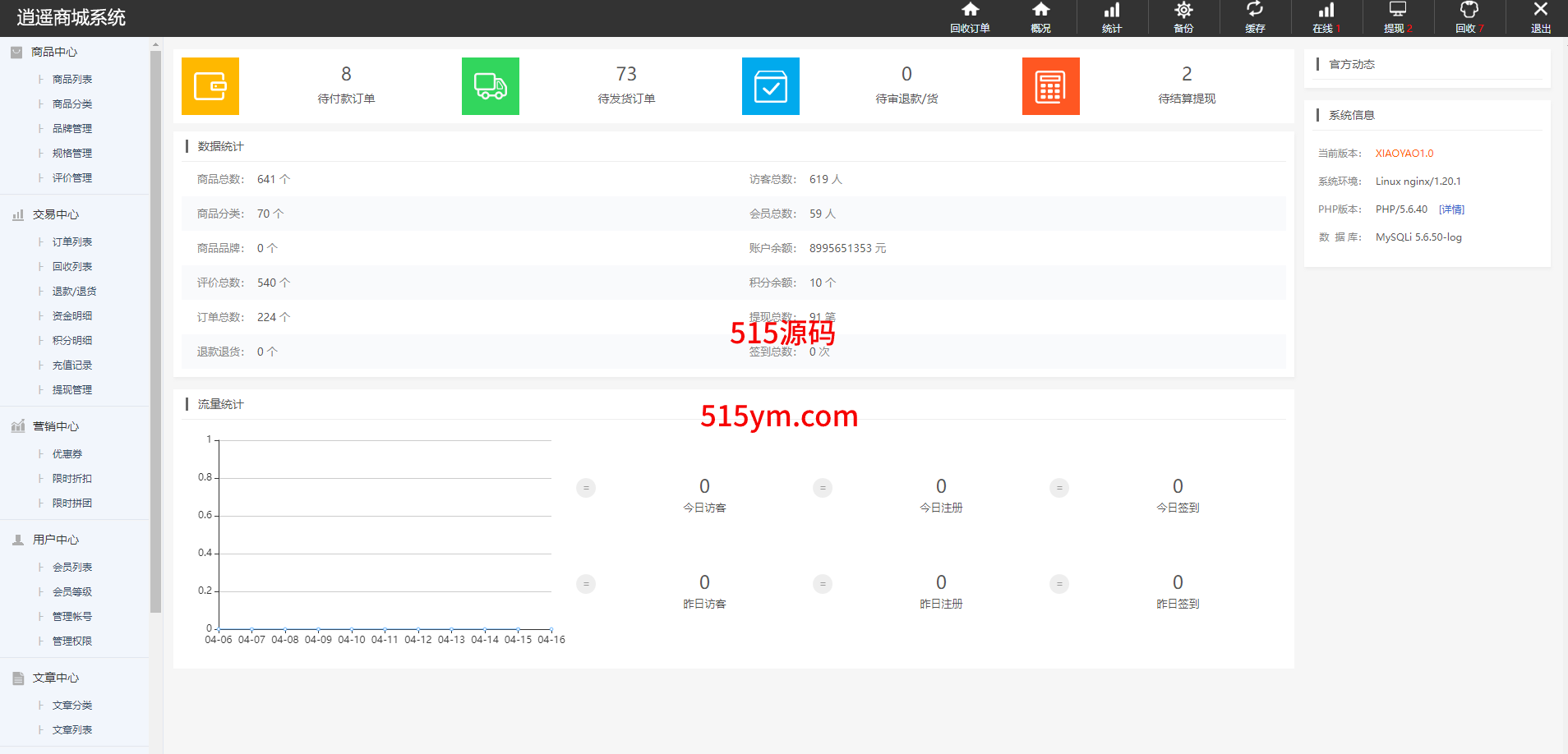This screenshot has width=1568, height=754.
Task: Click the orange calculator withdrawal settlement icon
Action: (x=1051, y=86)
